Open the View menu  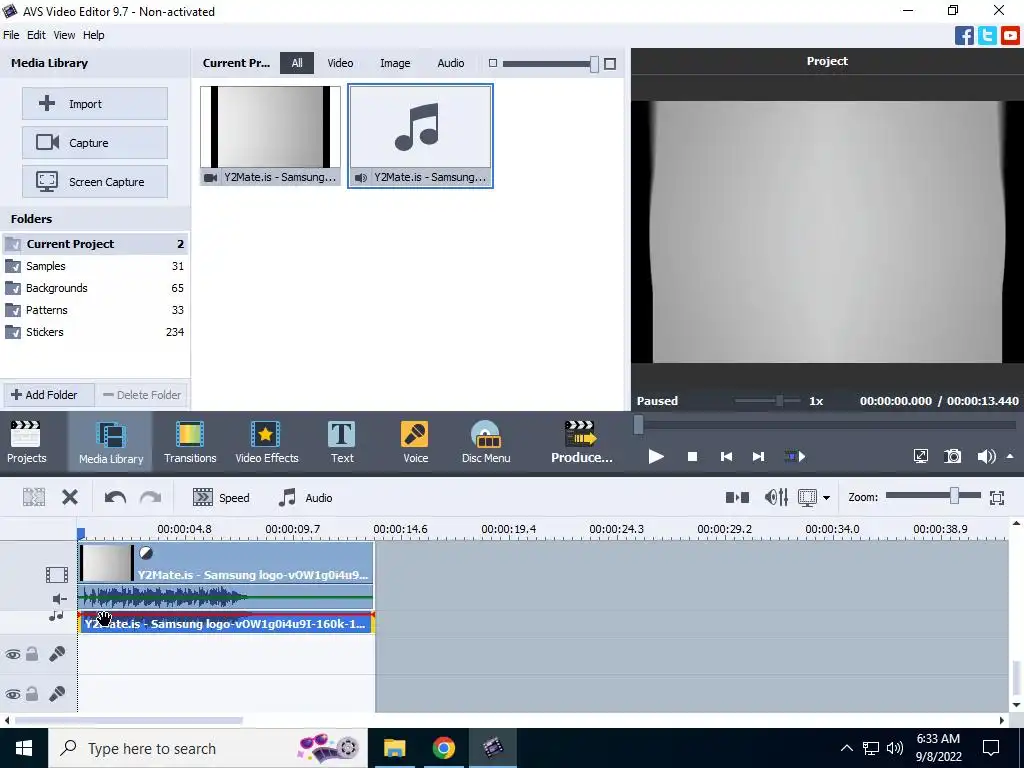pyautogui.click(x=64, y=35)
